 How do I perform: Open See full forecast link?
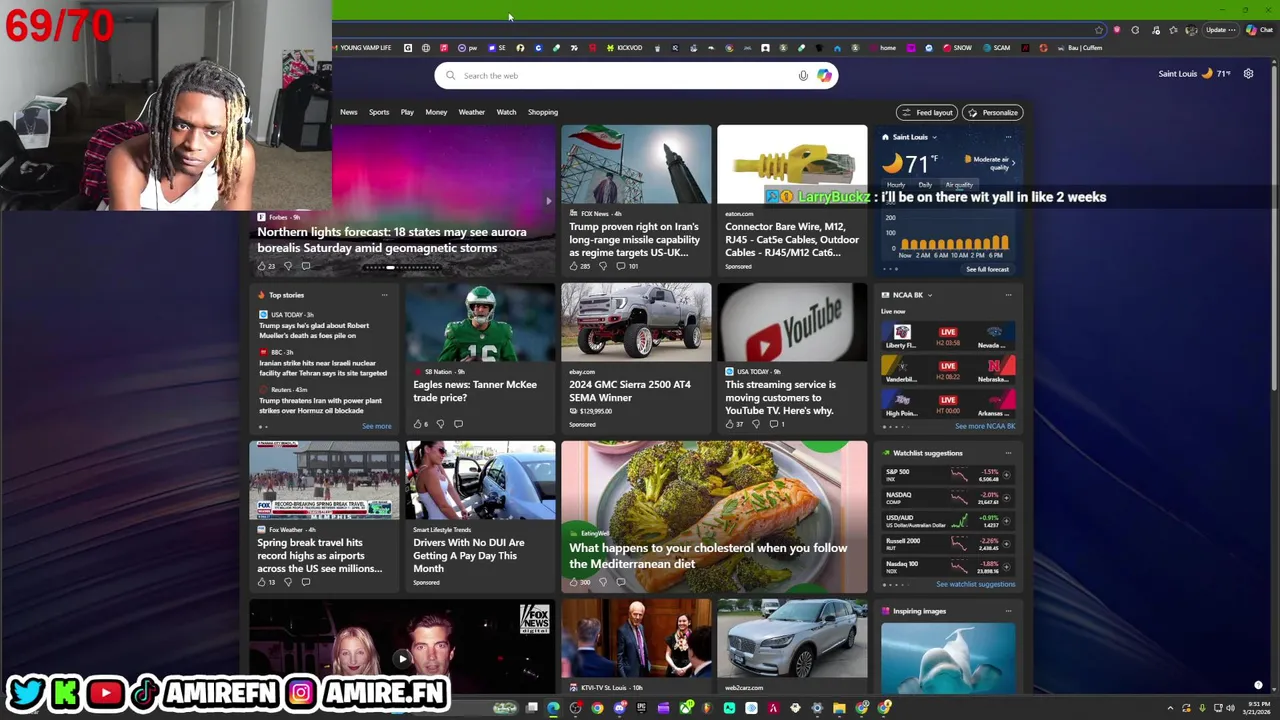pos(987,269)
